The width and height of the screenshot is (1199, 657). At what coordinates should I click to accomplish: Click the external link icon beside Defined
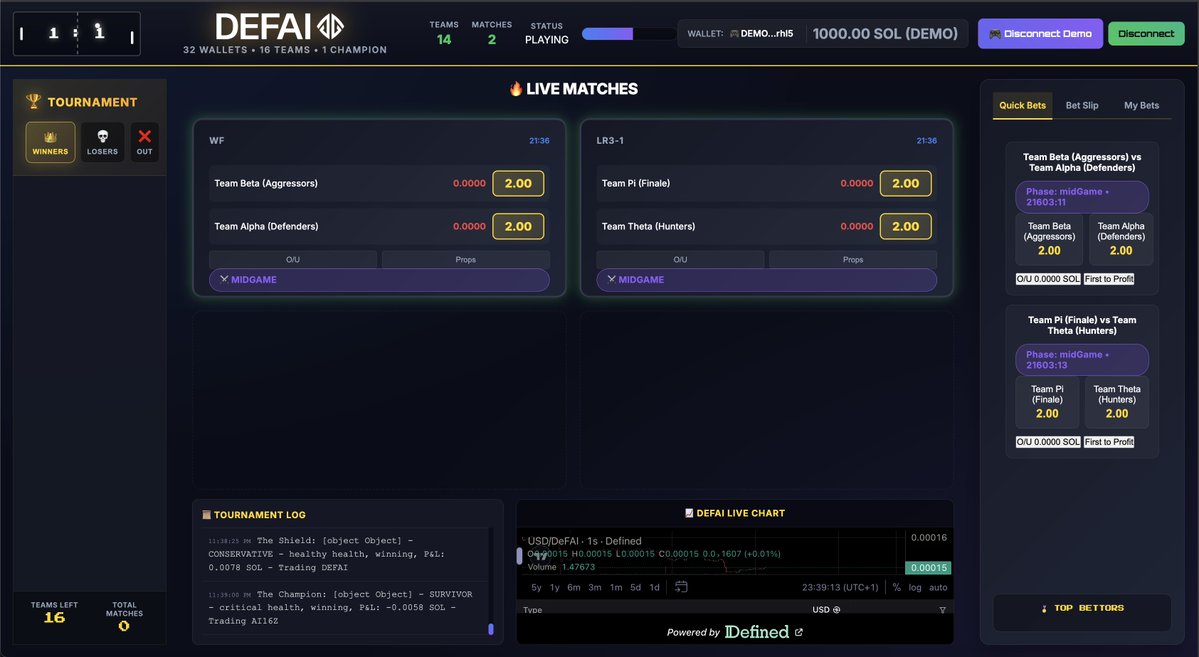(x=799, y=633)
